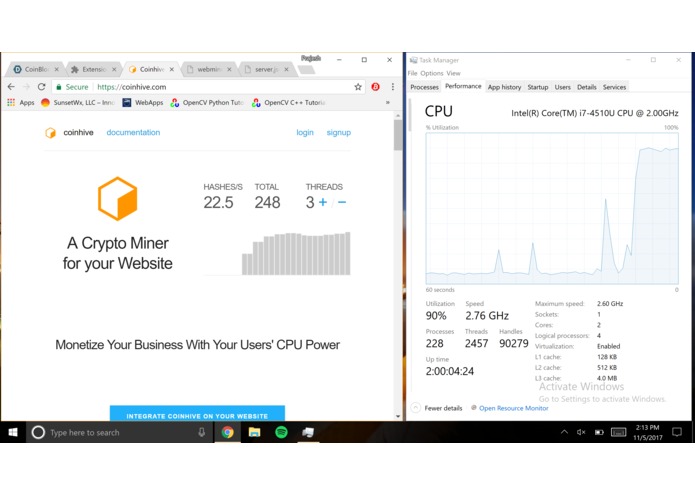
Task: Open WebApps bookmark
Action: click(x=143, y=102)
